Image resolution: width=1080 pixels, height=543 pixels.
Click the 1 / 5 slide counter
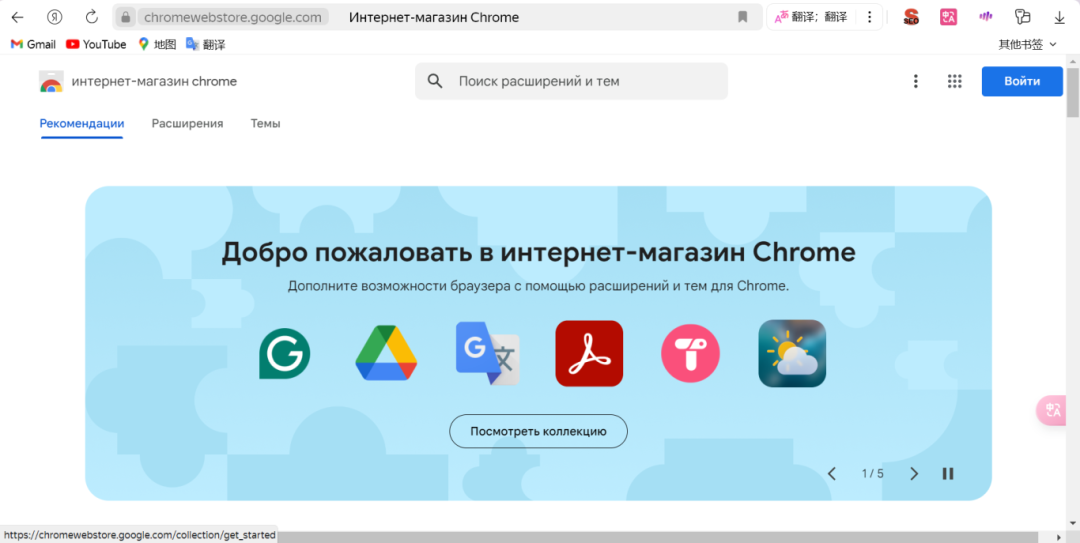[x=873, y=473]
